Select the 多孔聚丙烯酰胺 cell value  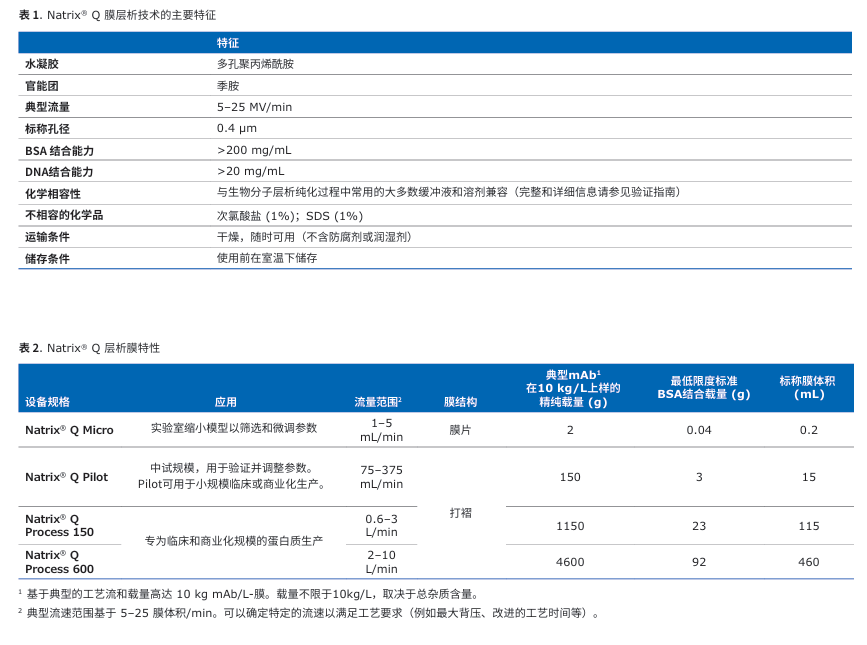point(255,64)
